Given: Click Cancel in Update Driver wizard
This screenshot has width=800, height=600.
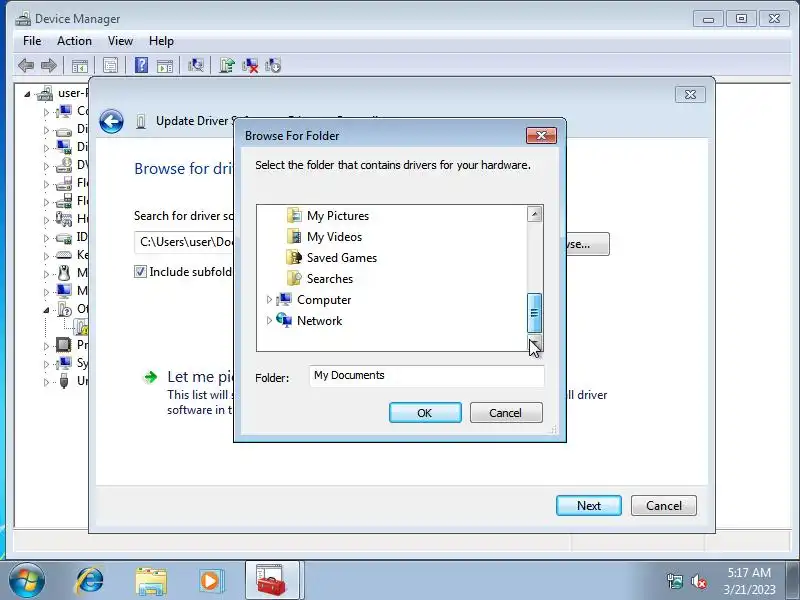Looking at the screenshot, I should pyautogui.click(x=664, y=506).
